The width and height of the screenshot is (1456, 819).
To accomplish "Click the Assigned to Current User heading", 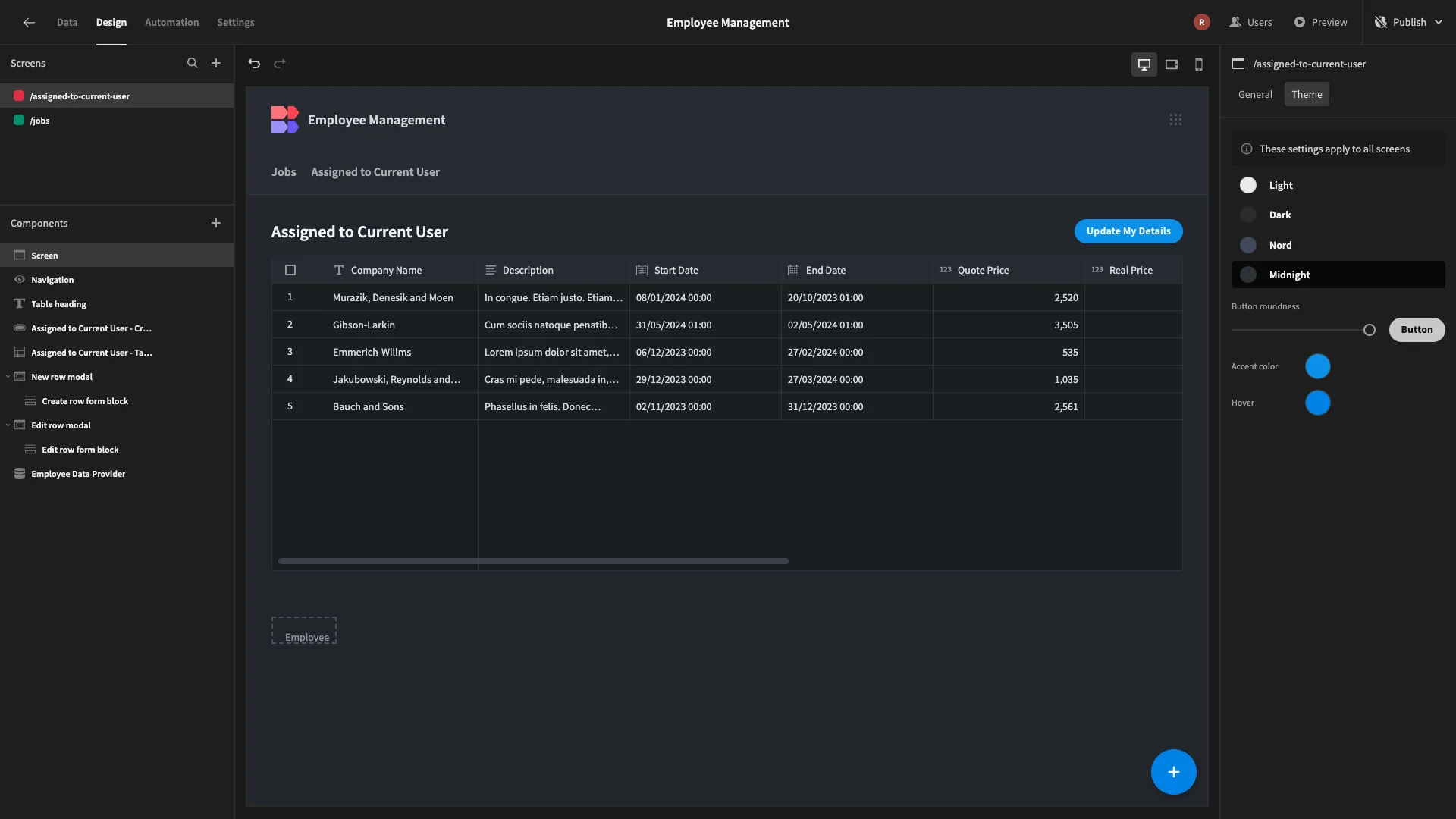I will pyautogui.click(x=359, y=232).
